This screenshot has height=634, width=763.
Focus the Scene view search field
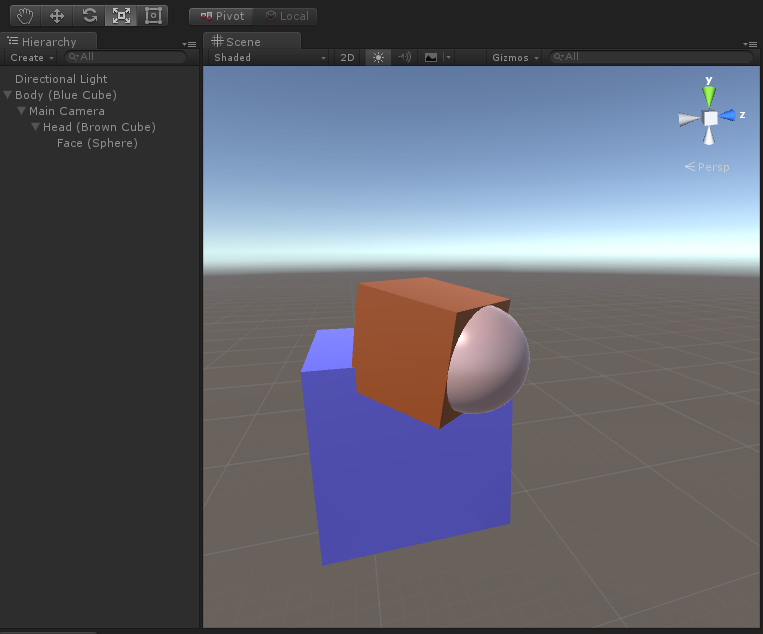651,57
